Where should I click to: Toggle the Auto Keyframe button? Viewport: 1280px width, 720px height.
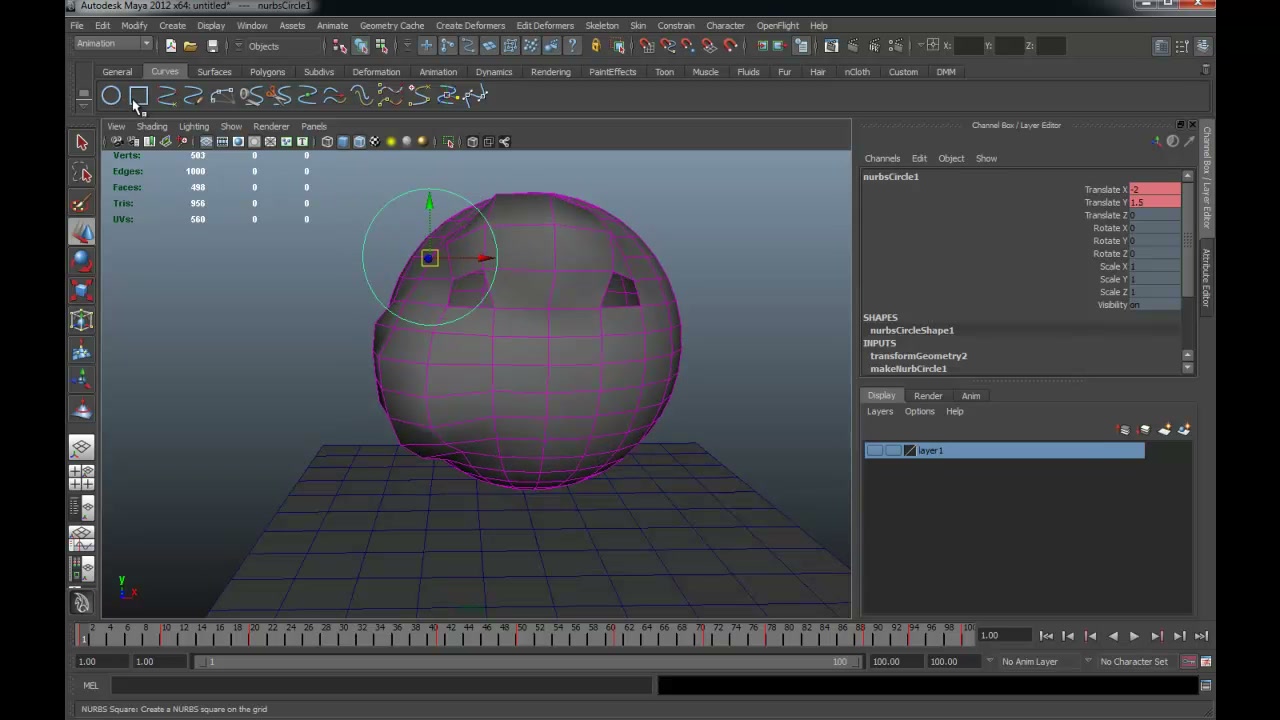[1189, 662]
